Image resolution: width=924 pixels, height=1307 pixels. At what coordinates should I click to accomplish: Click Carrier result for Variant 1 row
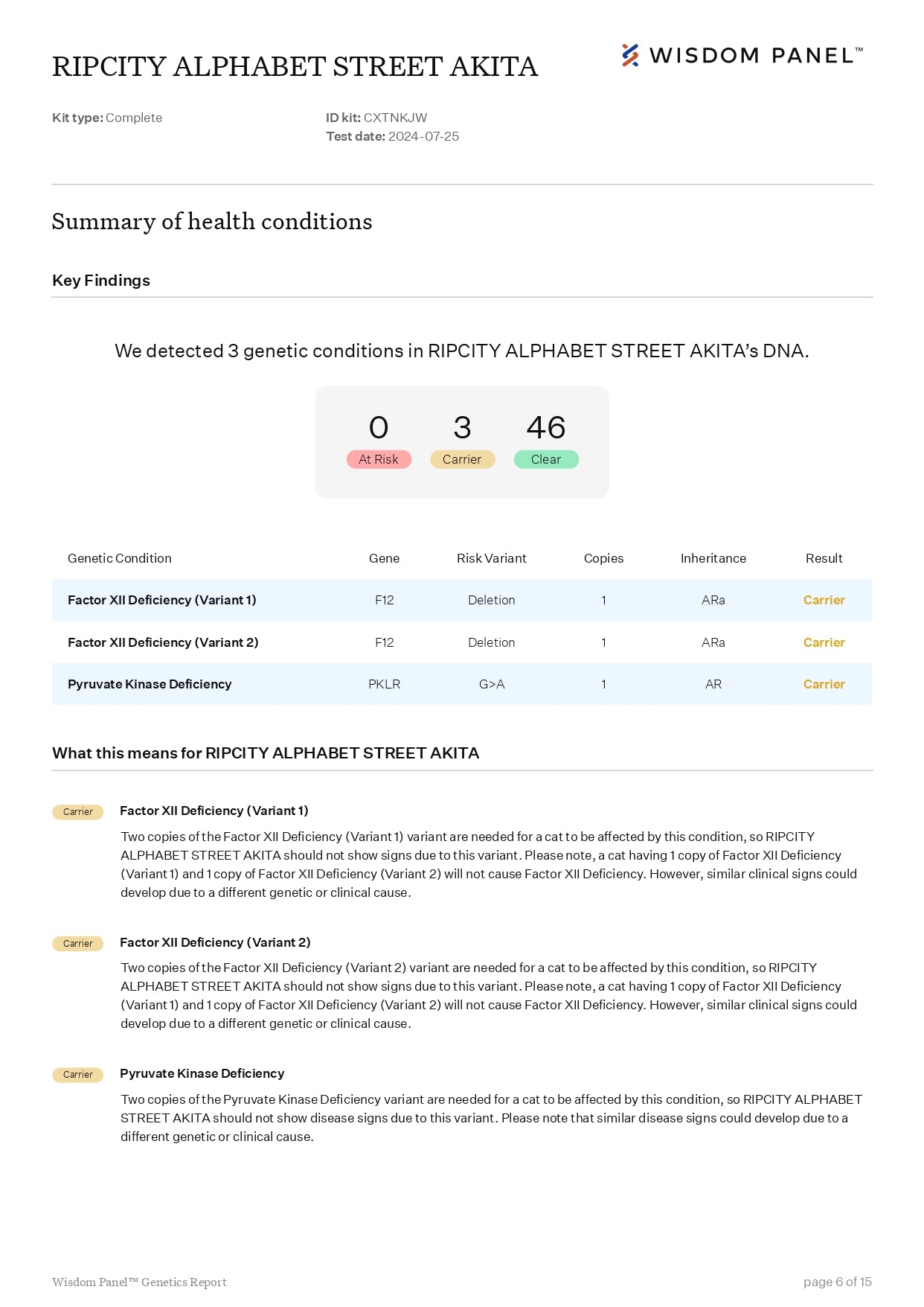pos(824,600)
